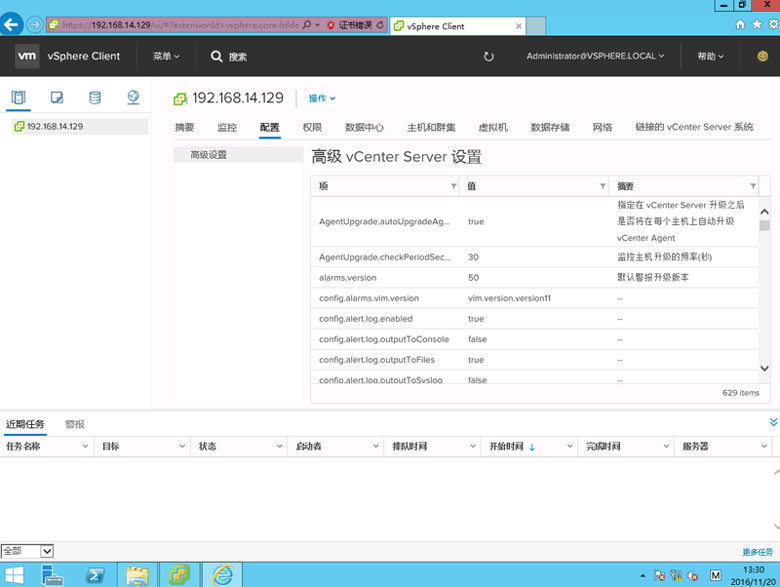Open 排队时间 column dropdown
780x587 pixels.
pyautogui.click(x=473, y=446)
